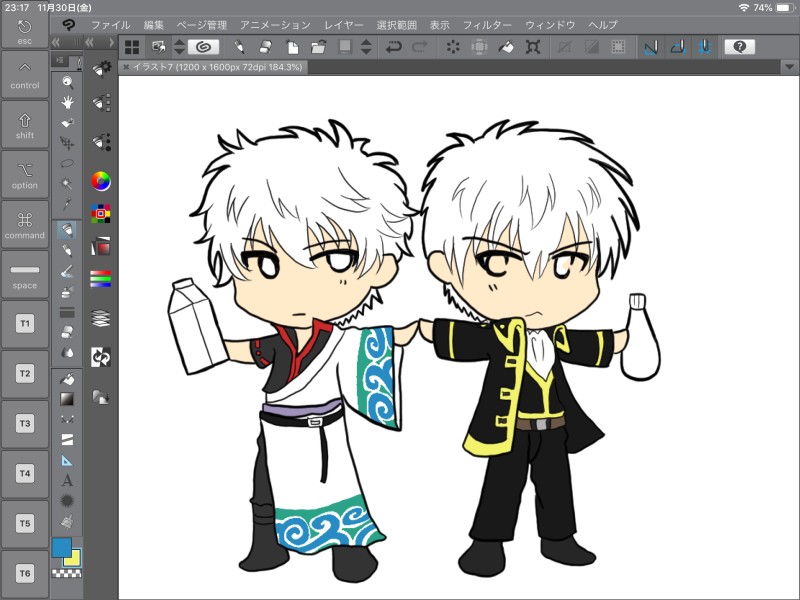This screenshot has height=600, width=800.
Task: Select the Eraser tool in tool palette
Action: coord(67,332)
